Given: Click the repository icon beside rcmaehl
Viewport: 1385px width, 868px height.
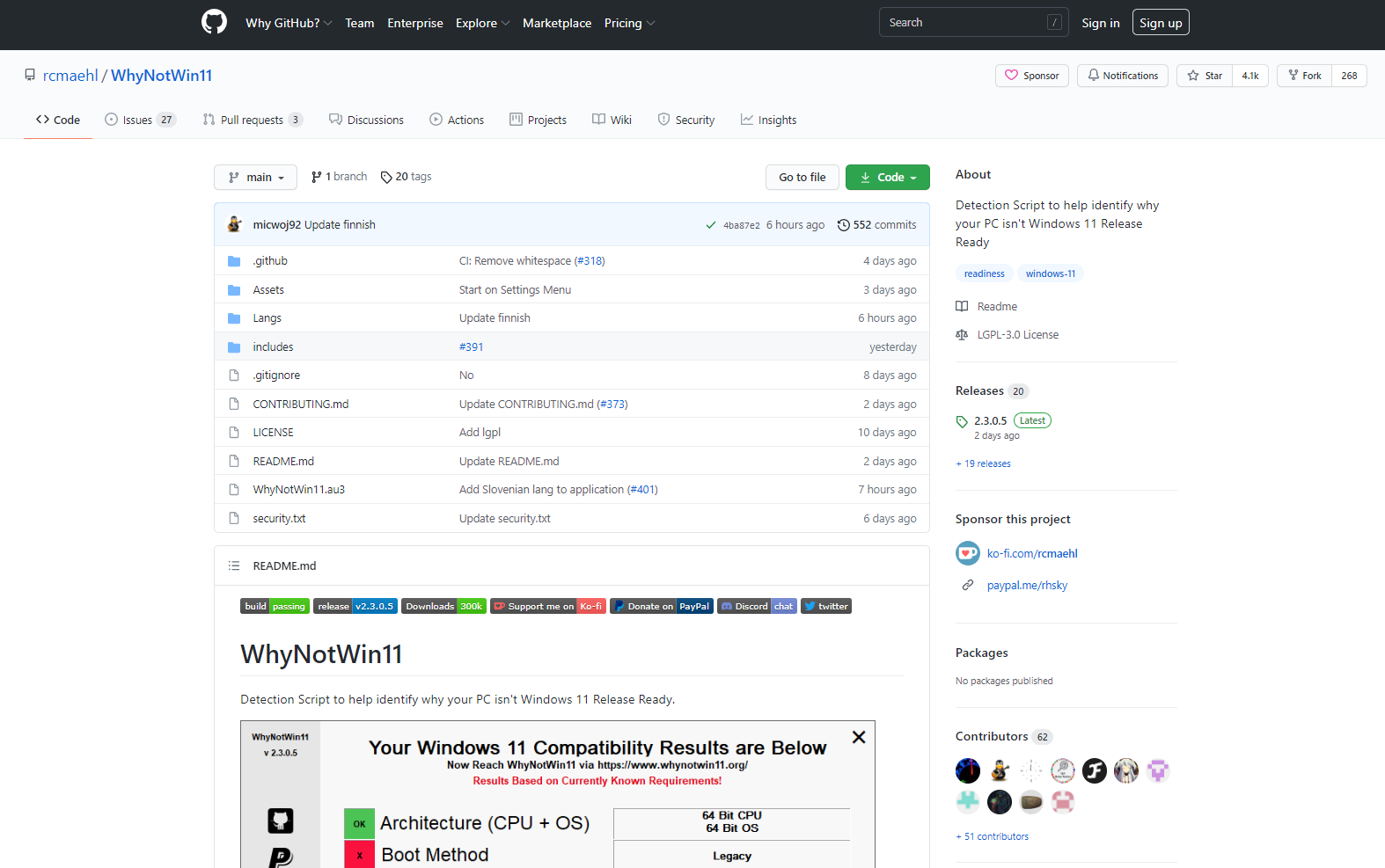Looking at the screenshot, I should [30, 76].
